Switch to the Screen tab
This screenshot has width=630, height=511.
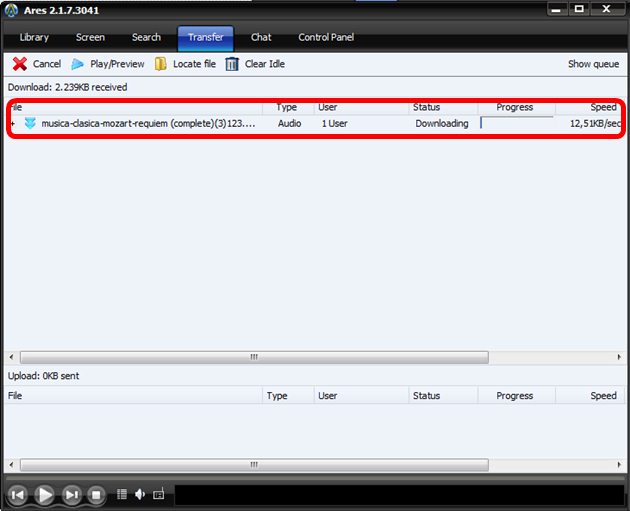point(90,37)
